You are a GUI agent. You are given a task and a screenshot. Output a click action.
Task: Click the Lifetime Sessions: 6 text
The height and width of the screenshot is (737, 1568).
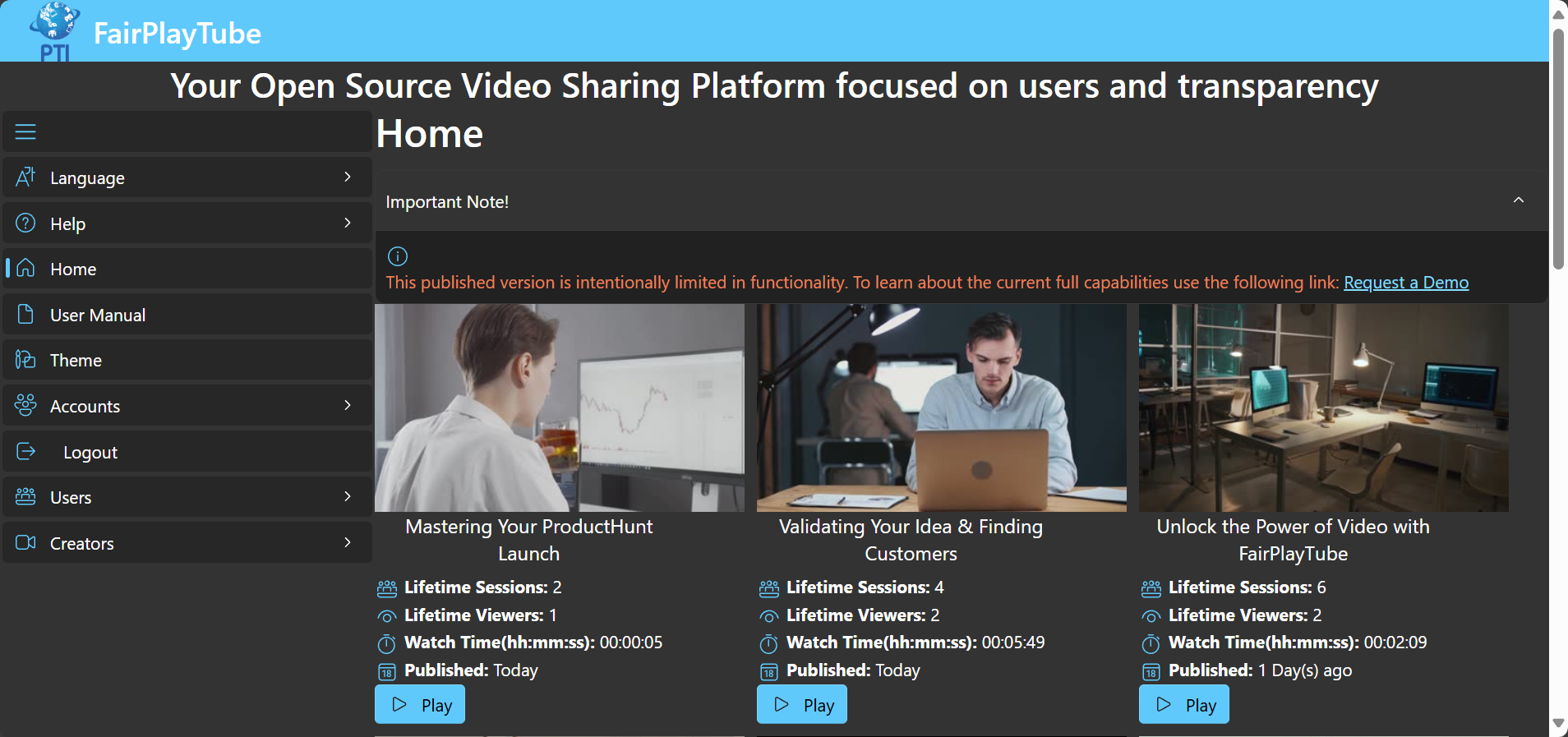[x=1247, y=587]
